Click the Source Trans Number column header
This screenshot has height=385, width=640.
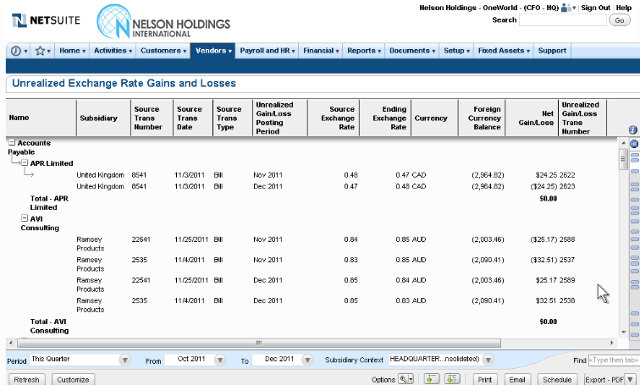click(152, 118)
